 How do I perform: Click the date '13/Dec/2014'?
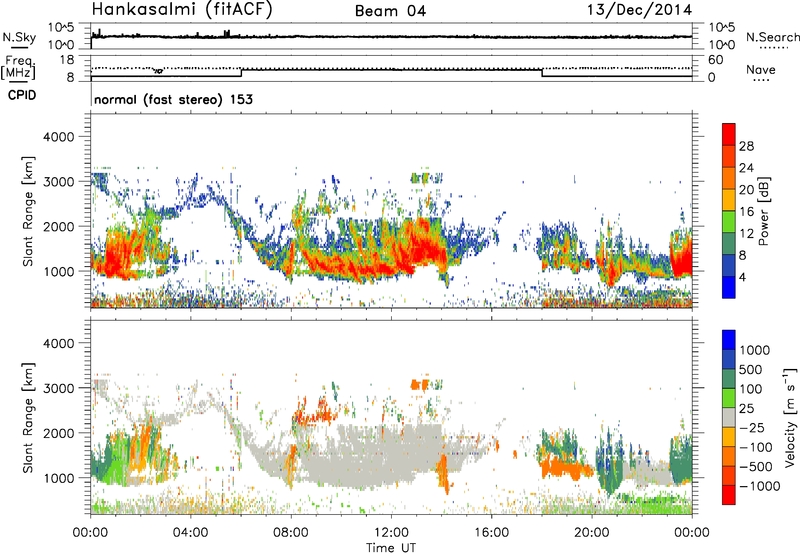[639, 10]
